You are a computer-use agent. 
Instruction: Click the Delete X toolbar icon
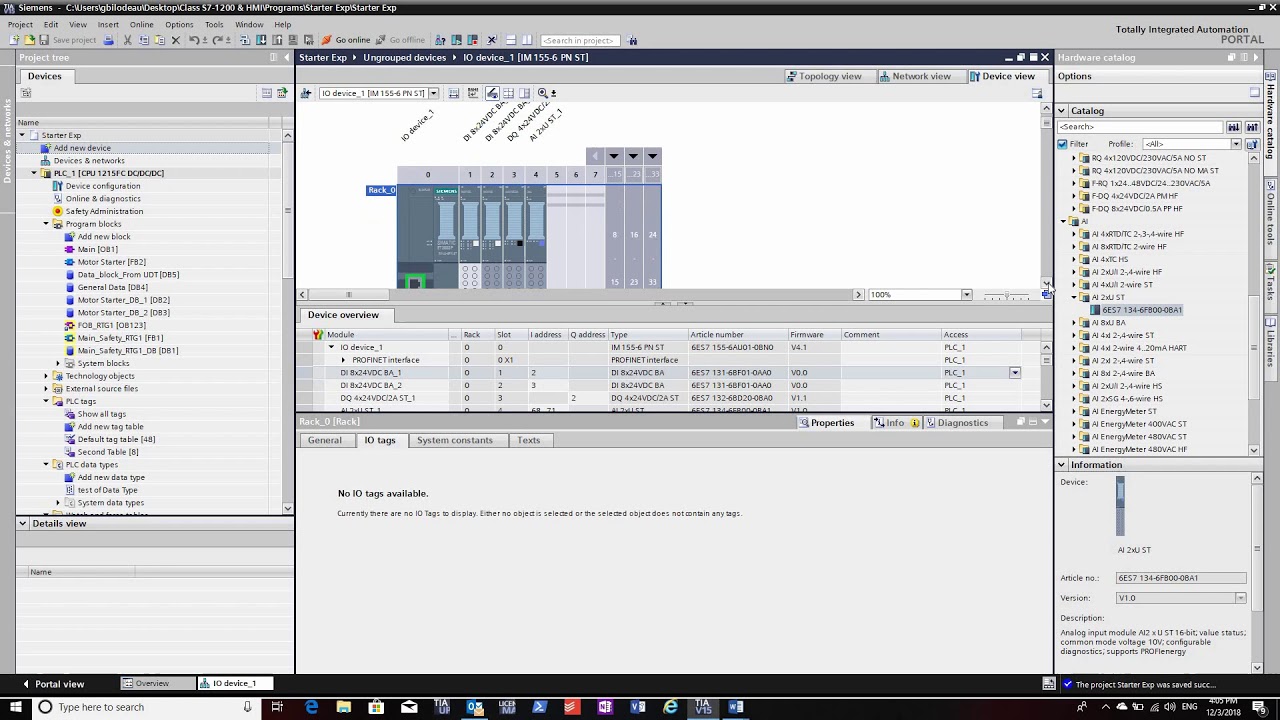[176, 40]
